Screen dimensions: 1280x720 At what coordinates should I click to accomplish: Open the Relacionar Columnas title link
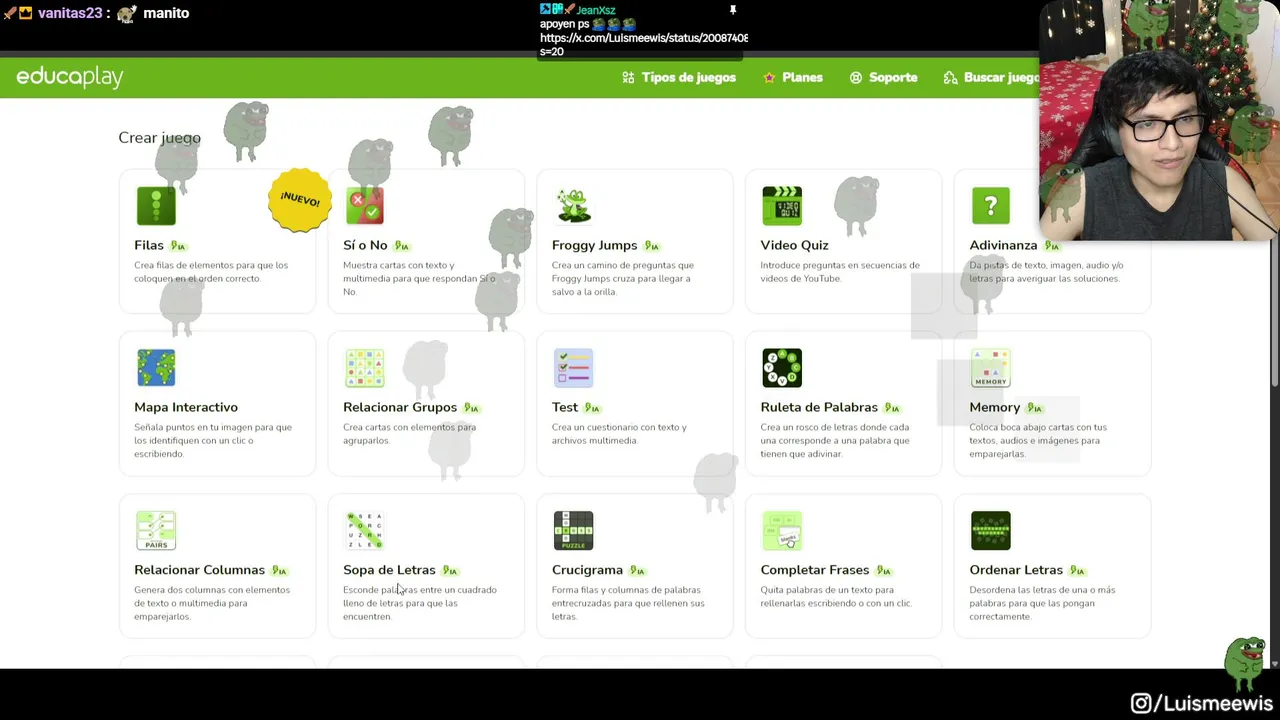point(200,570)
